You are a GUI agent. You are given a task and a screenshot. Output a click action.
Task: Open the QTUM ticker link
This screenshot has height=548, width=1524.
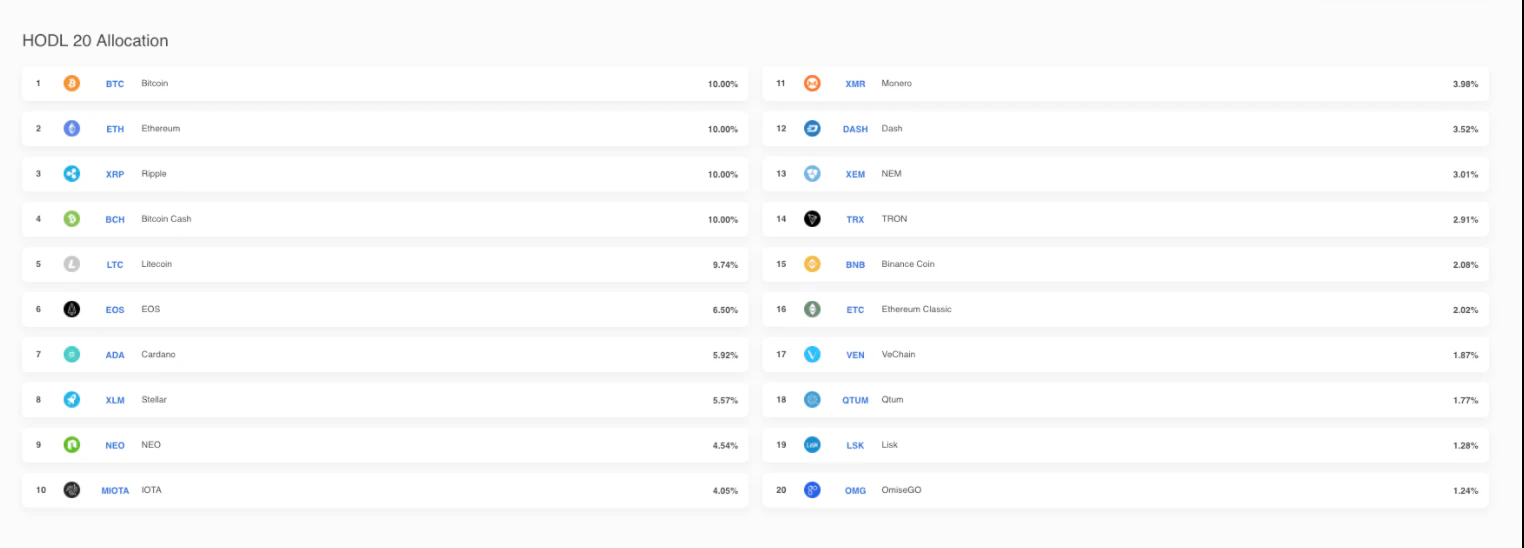point(855,400)
